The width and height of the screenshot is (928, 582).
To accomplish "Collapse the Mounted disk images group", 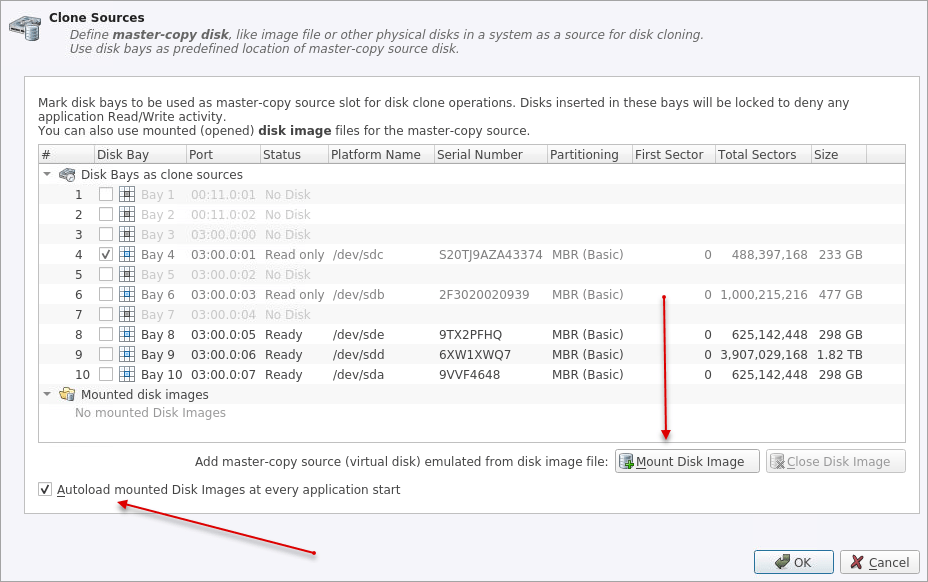I will [x=47, y=394].
